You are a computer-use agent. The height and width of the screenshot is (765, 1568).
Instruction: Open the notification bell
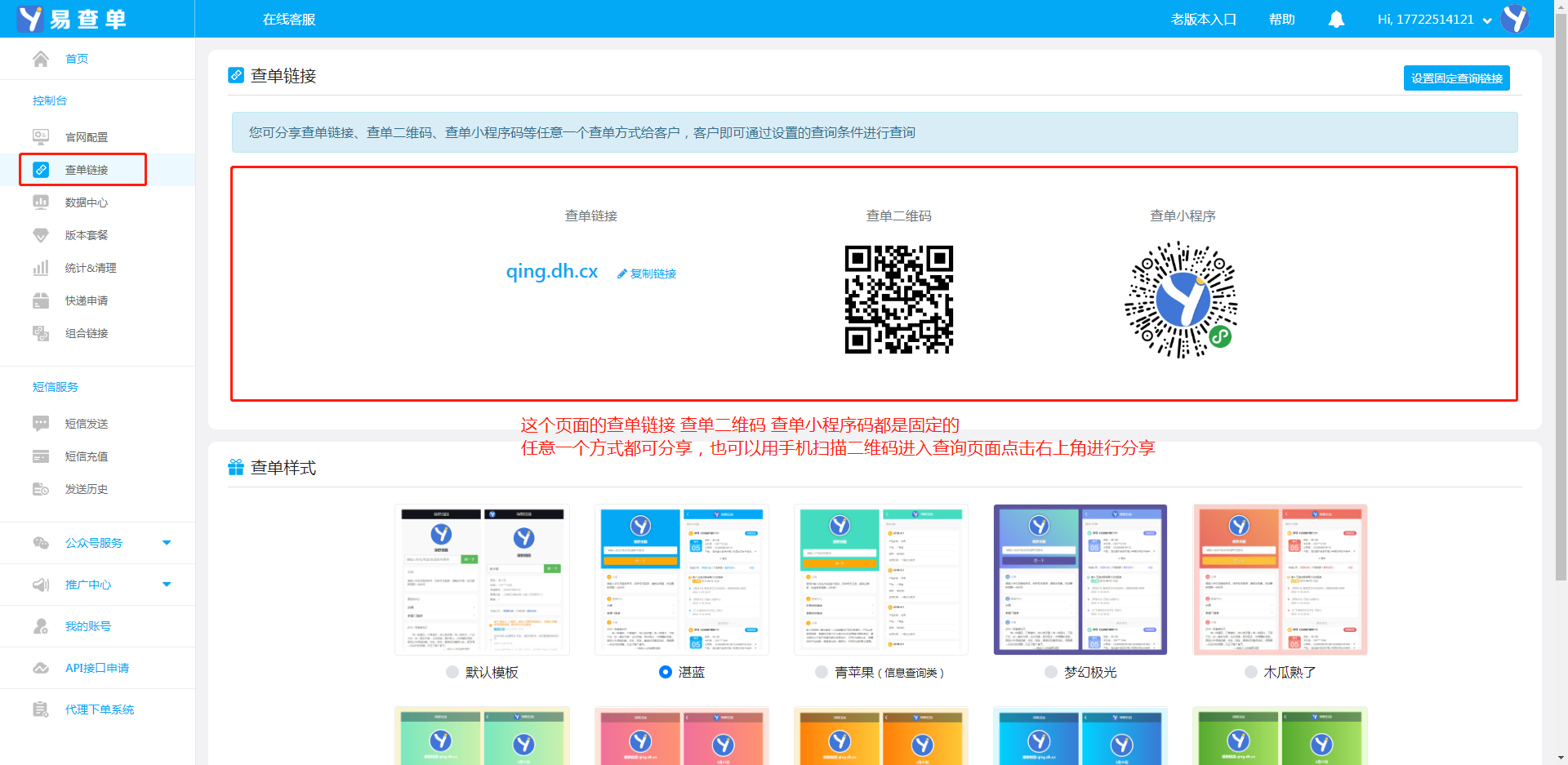point(1336,20)
